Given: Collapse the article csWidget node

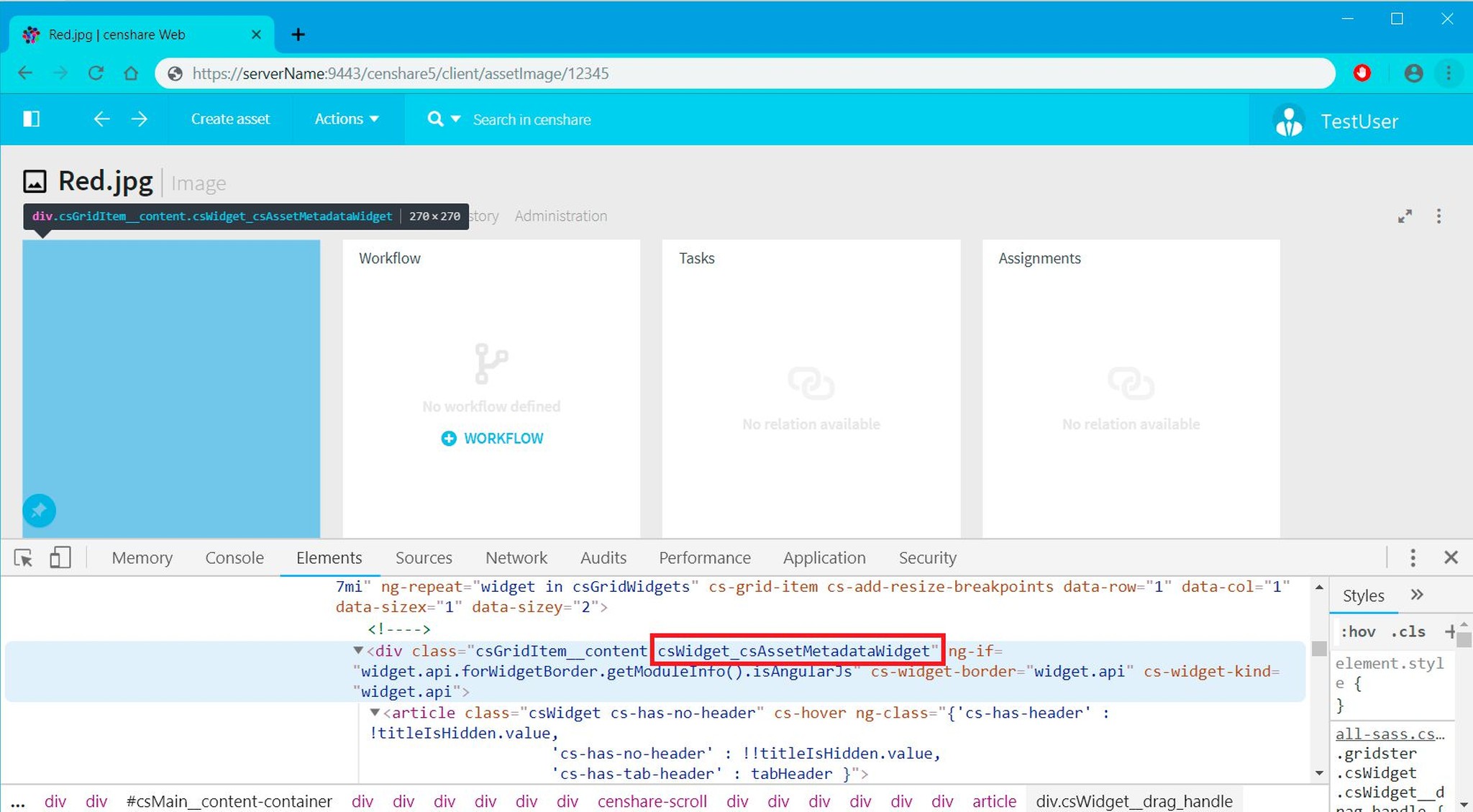Looking at the screenshot, I should pyautogui.click(x=374, y=712).
